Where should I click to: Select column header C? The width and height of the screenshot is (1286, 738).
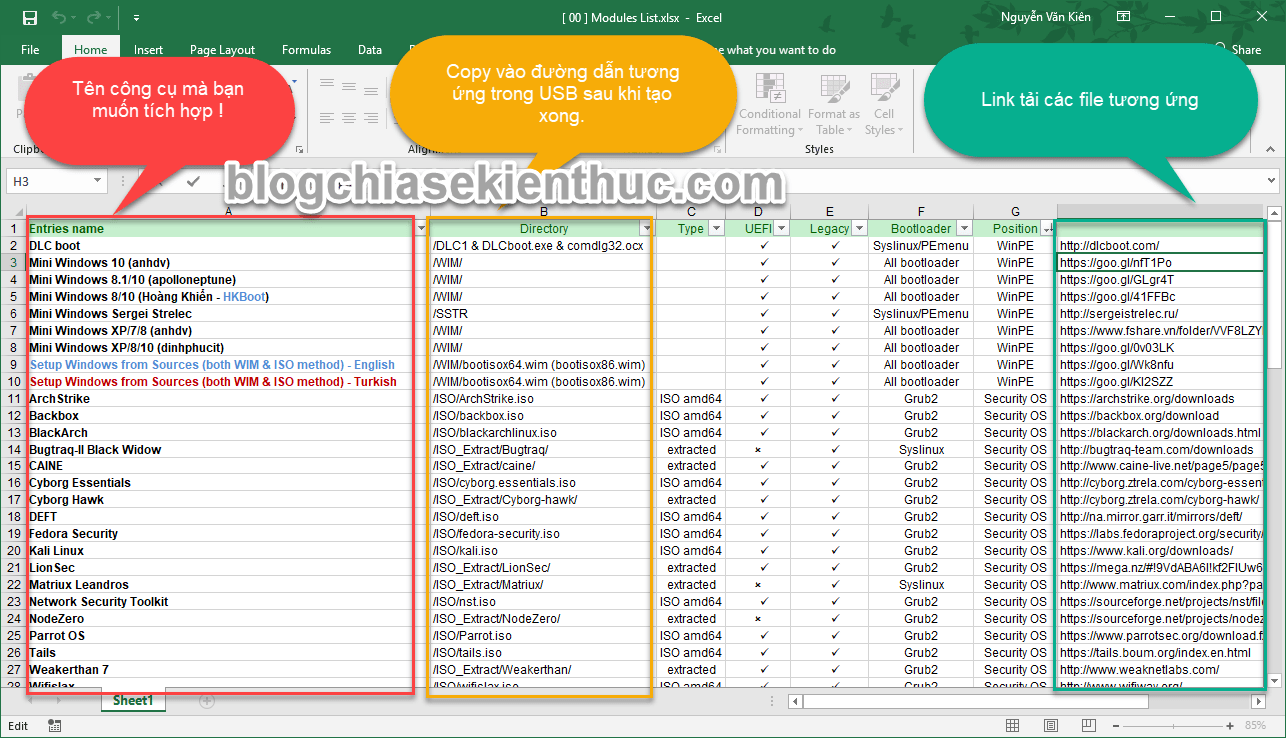(691, 212)
